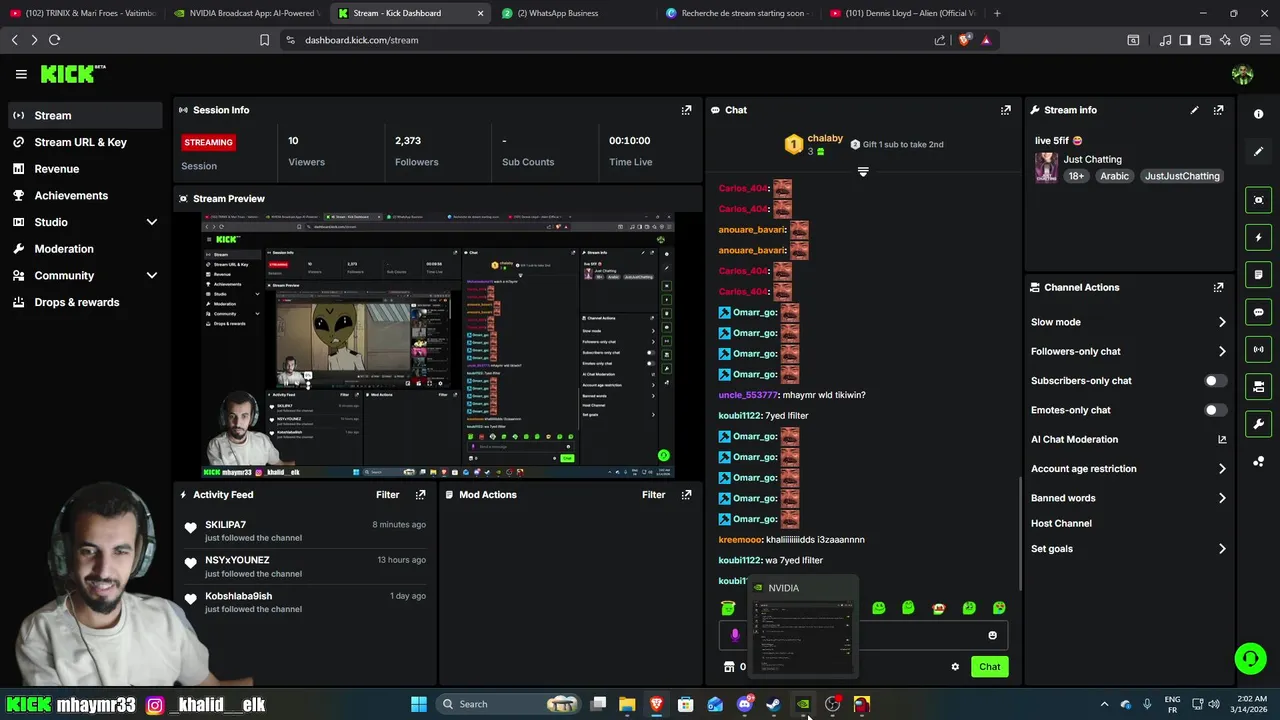Image resolution: width=1280 pixels, height=720 pixels.
Task: Open Activity Feed Filter dropdown
Action: [388, 495]
